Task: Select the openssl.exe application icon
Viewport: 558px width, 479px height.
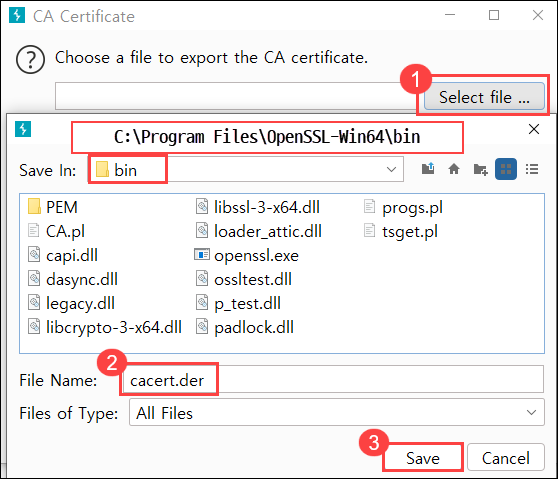Action: pyautogui.click(x=202, y=254)
